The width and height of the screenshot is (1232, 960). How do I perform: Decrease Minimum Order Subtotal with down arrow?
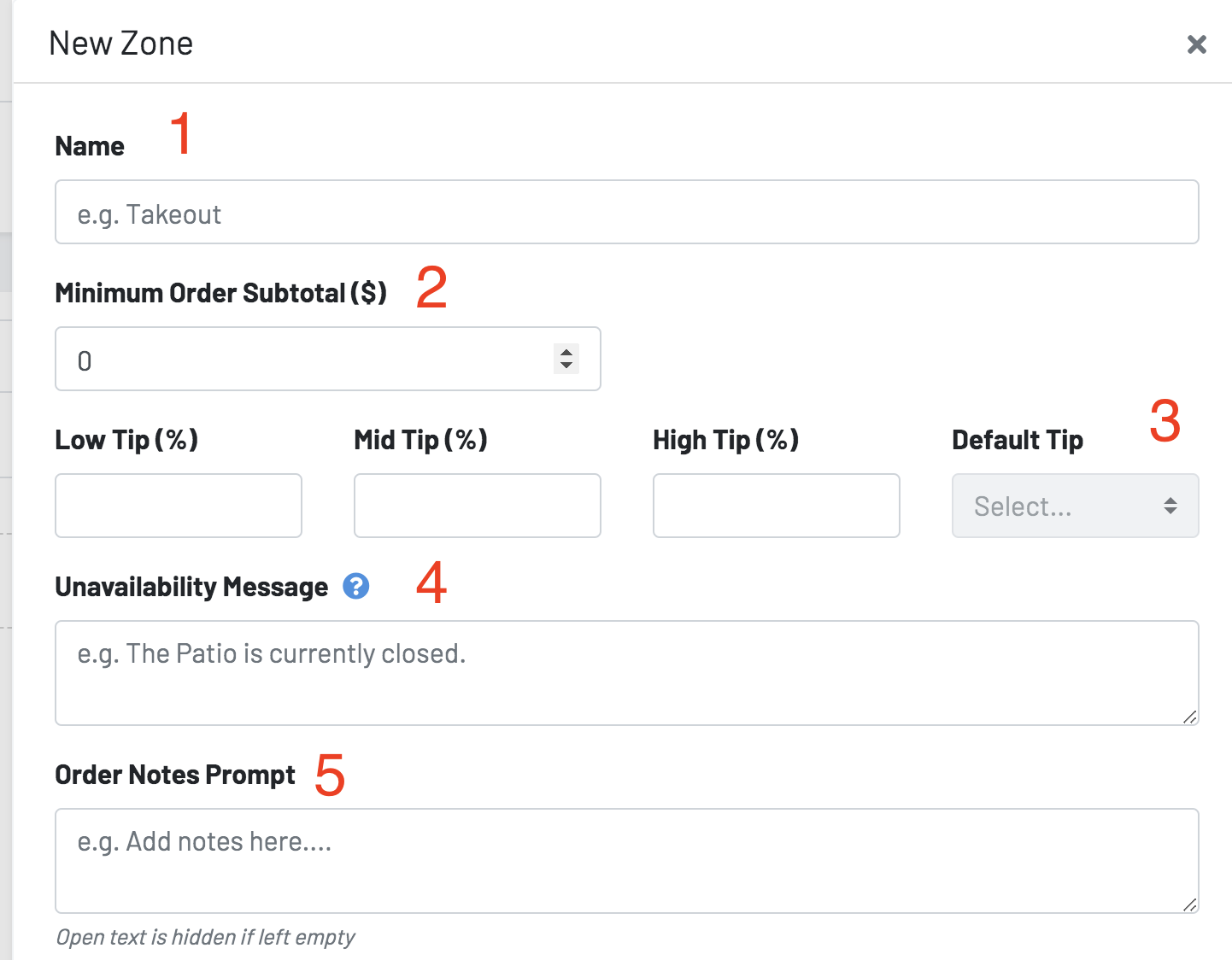[x=566, y=366]
